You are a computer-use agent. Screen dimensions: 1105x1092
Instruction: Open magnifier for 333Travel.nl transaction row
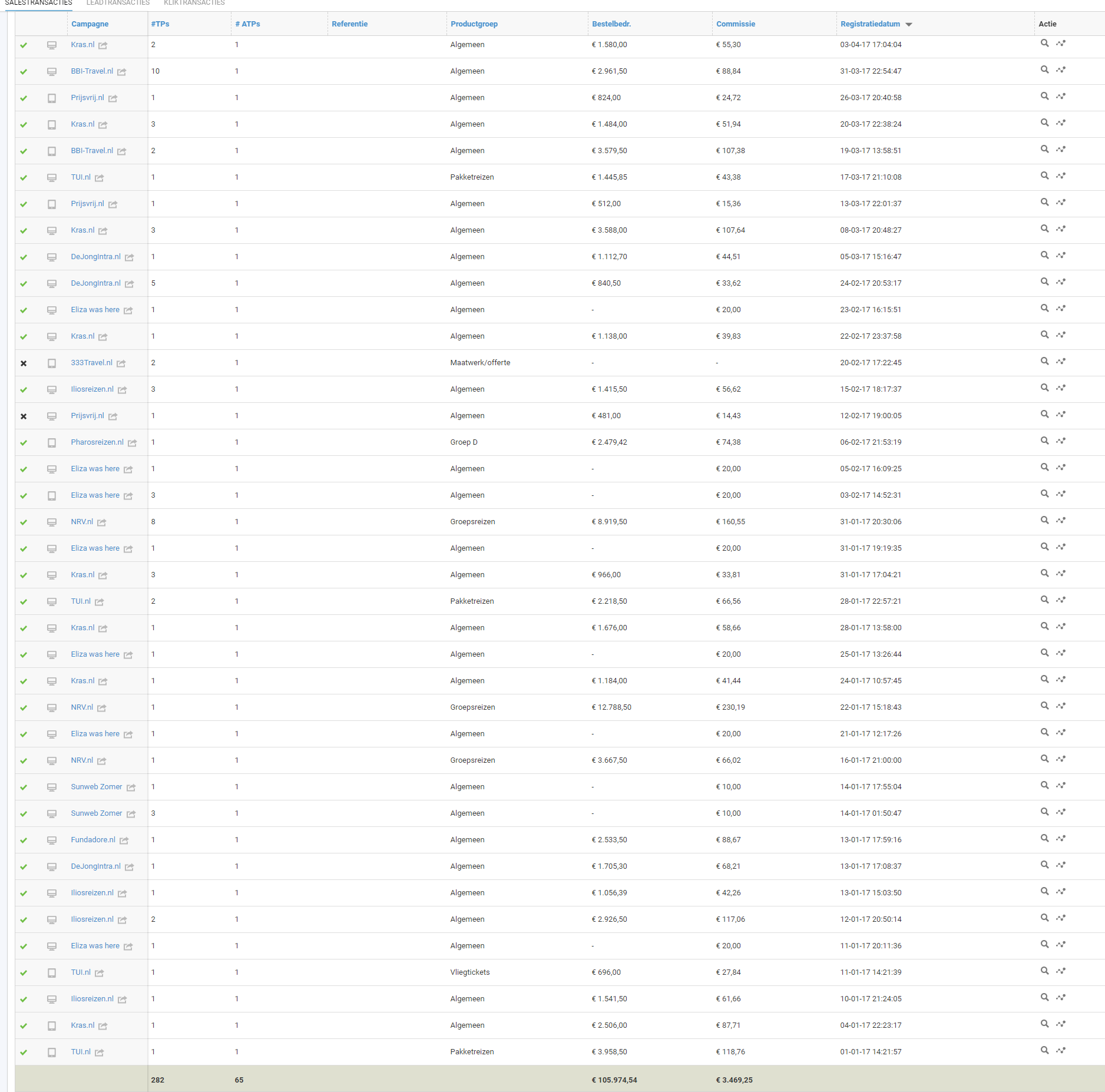(1044, 361)
